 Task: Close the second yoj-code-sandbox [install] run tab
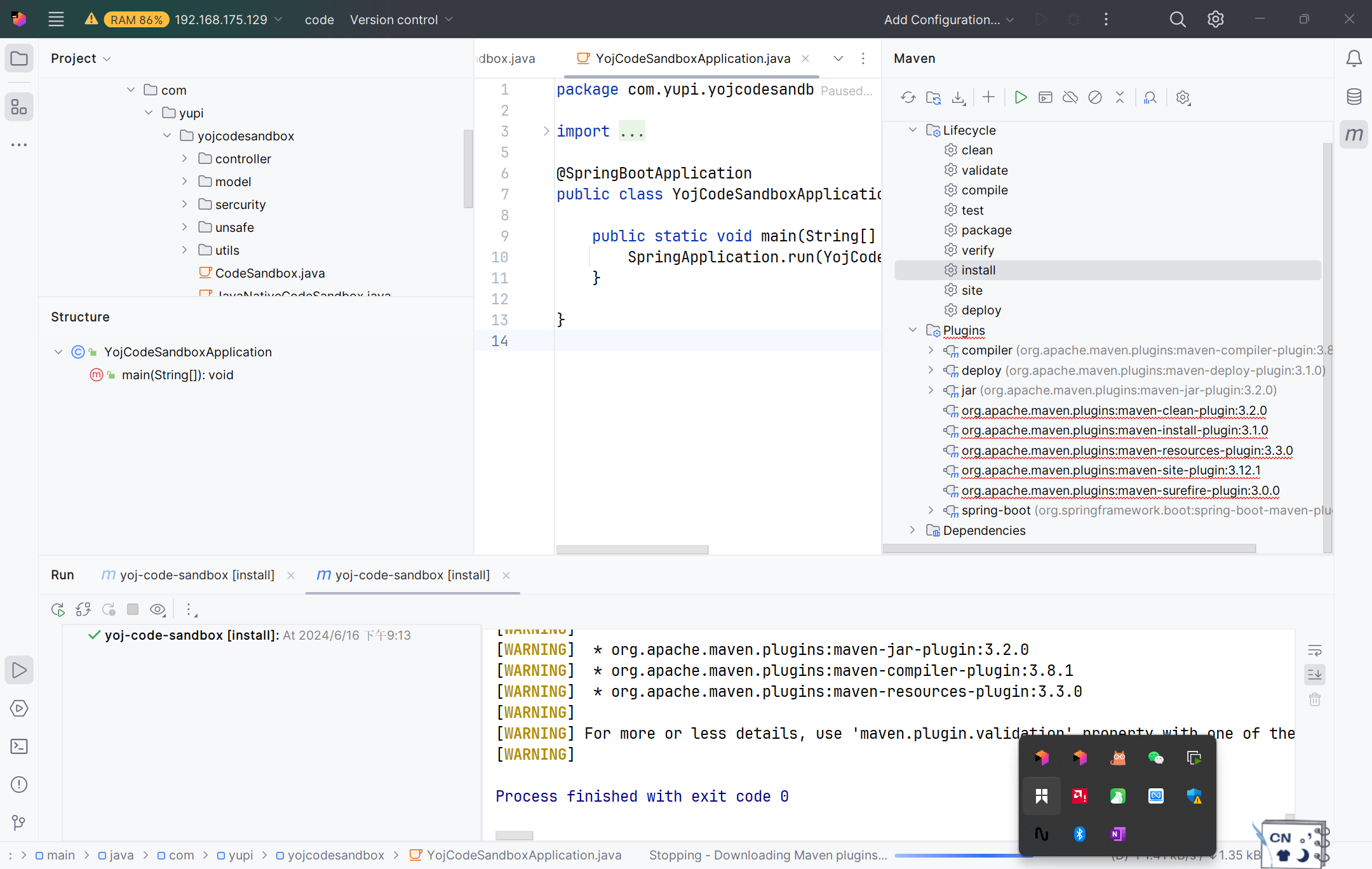pos(506,576)
